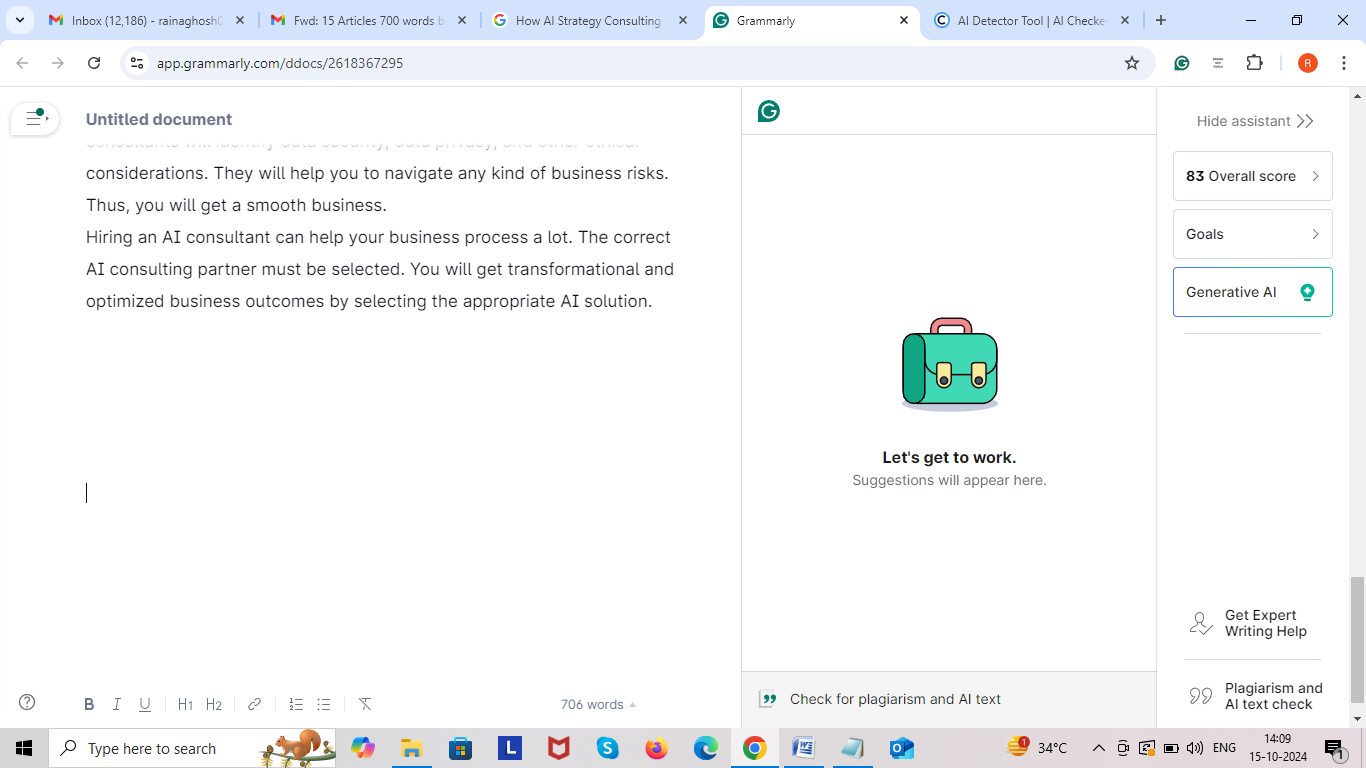This screenshot has width=1366, height=768.
Task: Open the help question mark icon
Action: [x=27, y=702]
